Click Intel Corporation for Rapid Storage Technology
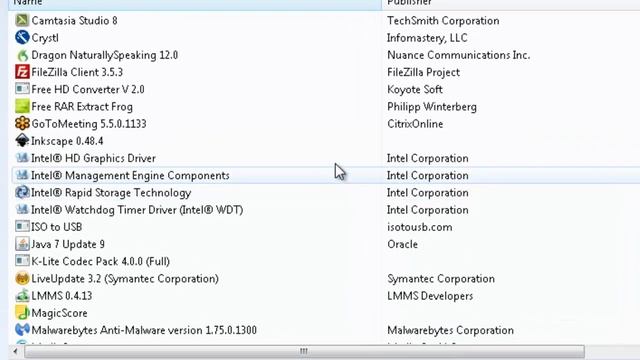Viewport: 640px width, 360px height. pyautogui.click(x=428, y=192)
